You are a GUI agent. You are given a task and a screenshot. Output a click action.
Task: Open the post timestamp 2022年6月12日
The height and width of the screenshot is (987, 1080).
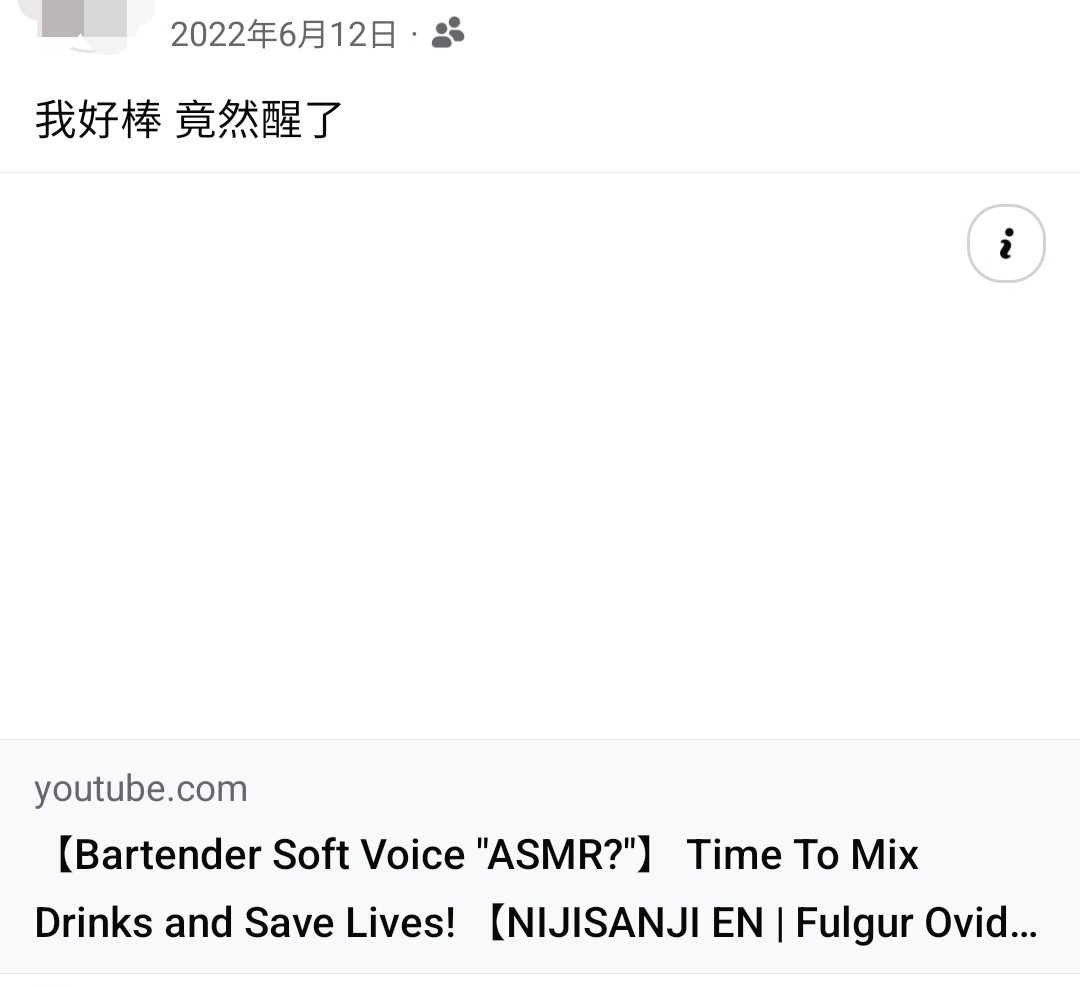click(x=283, y=34)
